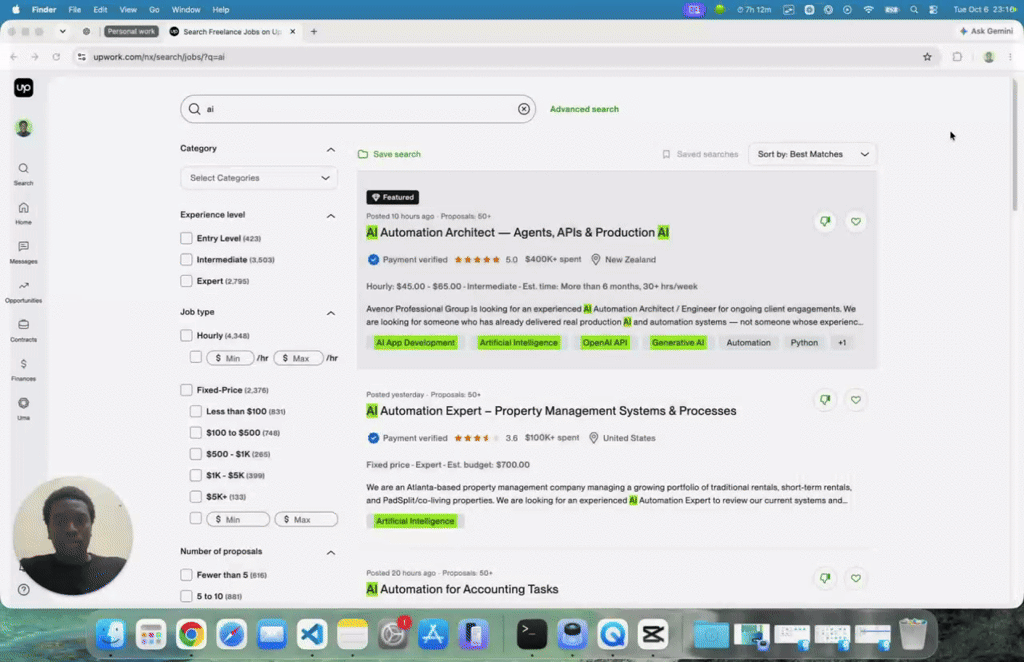Collapse the Number of proposals section
The image size is (1024, 662).
point(330,552)
